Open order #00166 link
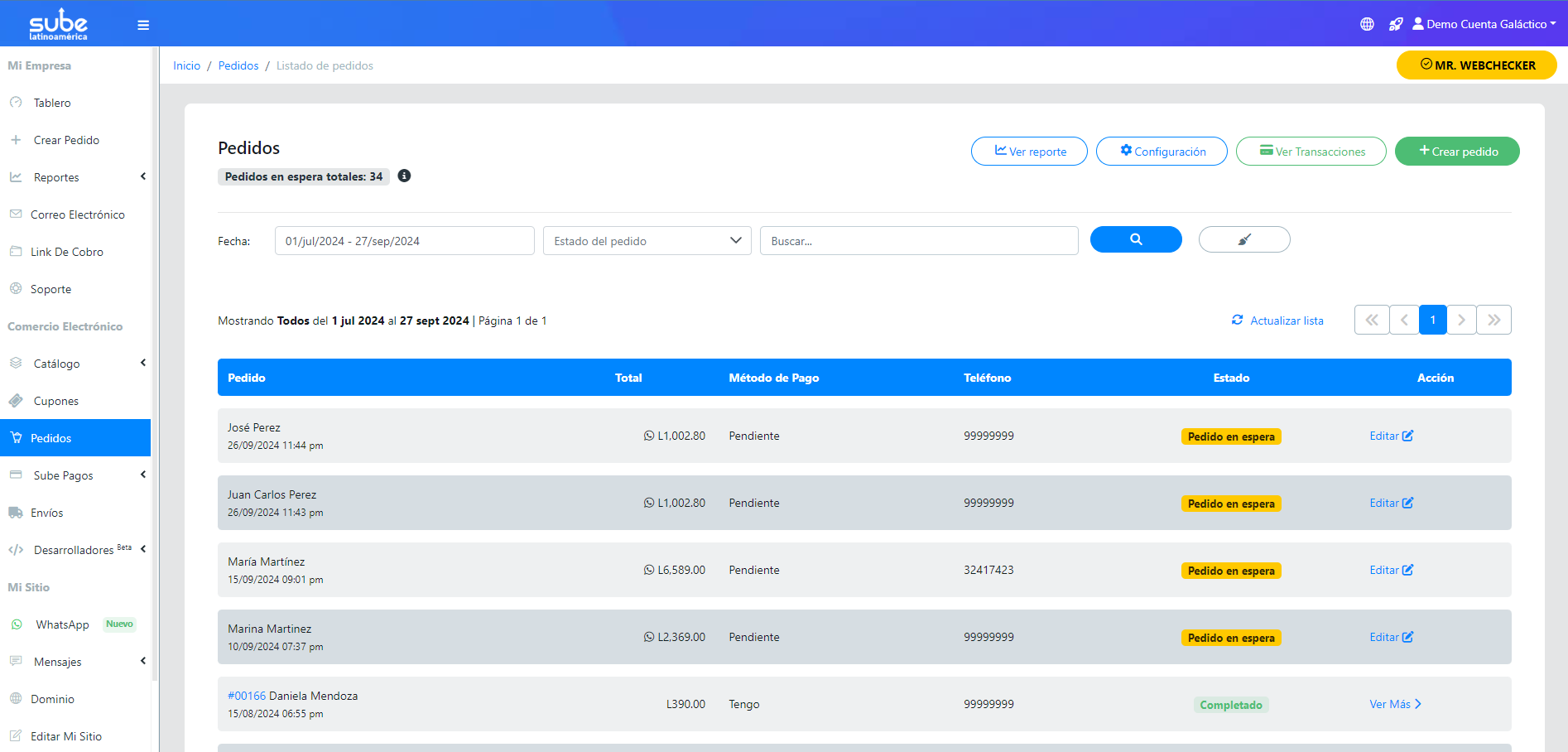The height and width of the screenshot is (752, 1568). (x=247, y=696)
